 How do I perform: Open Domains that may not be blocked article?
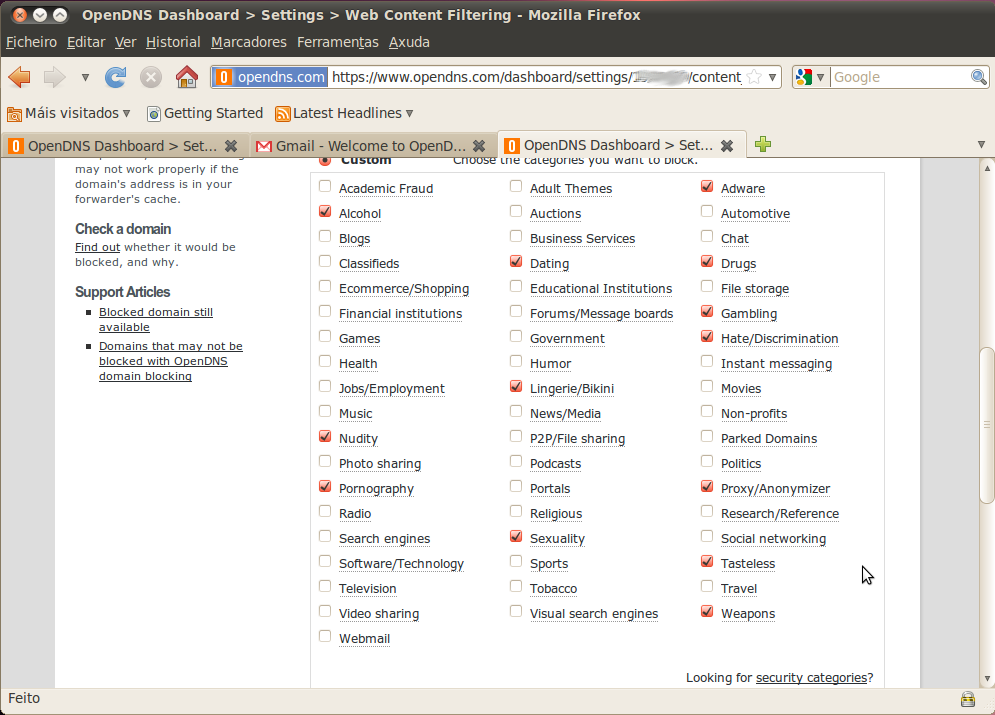[171, 361]
